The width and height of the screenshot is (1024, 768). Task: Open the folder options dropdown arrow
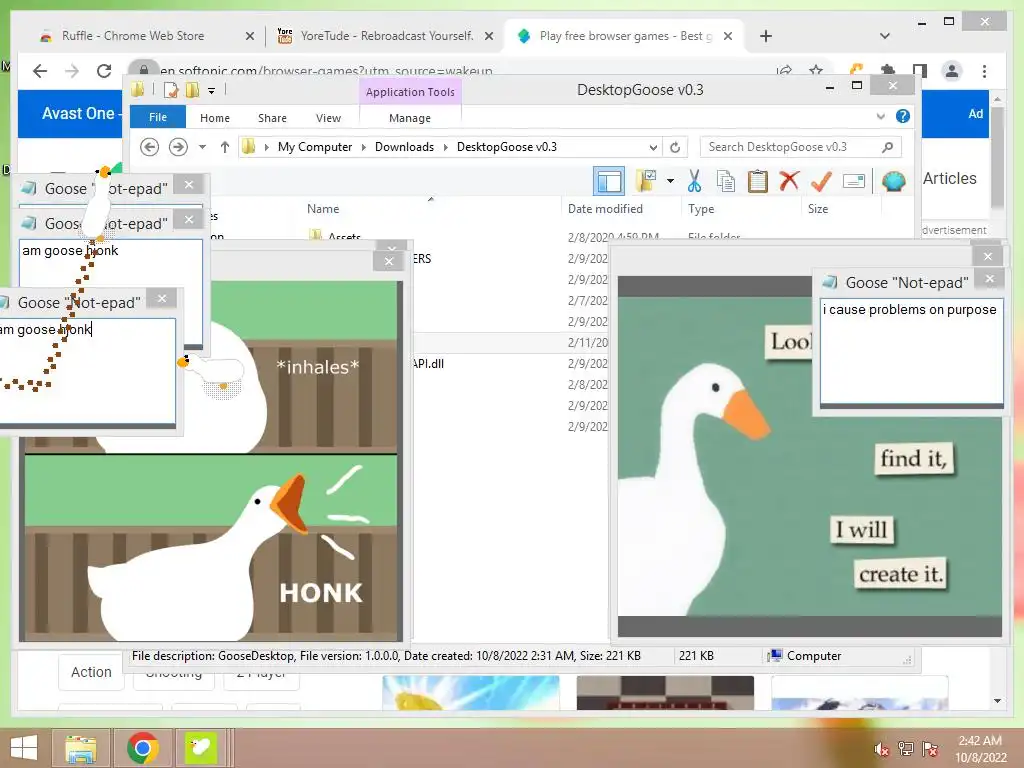(670, 181)
